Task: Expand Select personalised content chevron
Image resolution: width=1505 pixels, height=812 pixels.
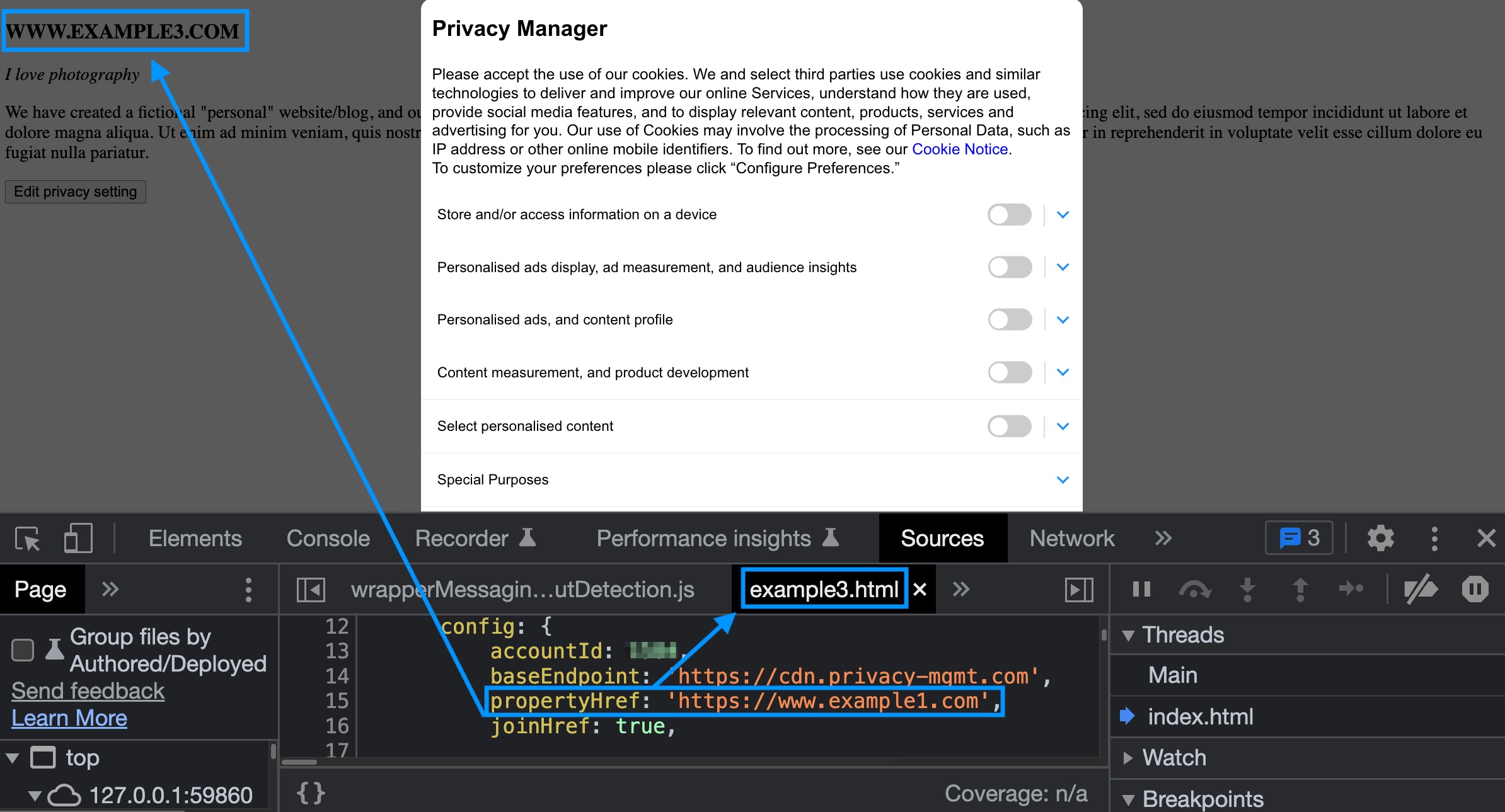Action: 1063,426
